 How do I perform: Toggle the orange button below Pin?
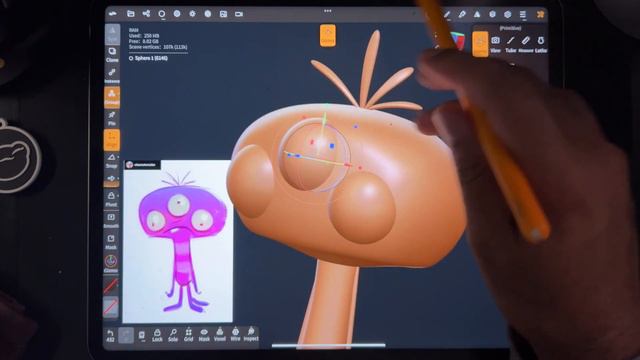click(x=112, y=140)
